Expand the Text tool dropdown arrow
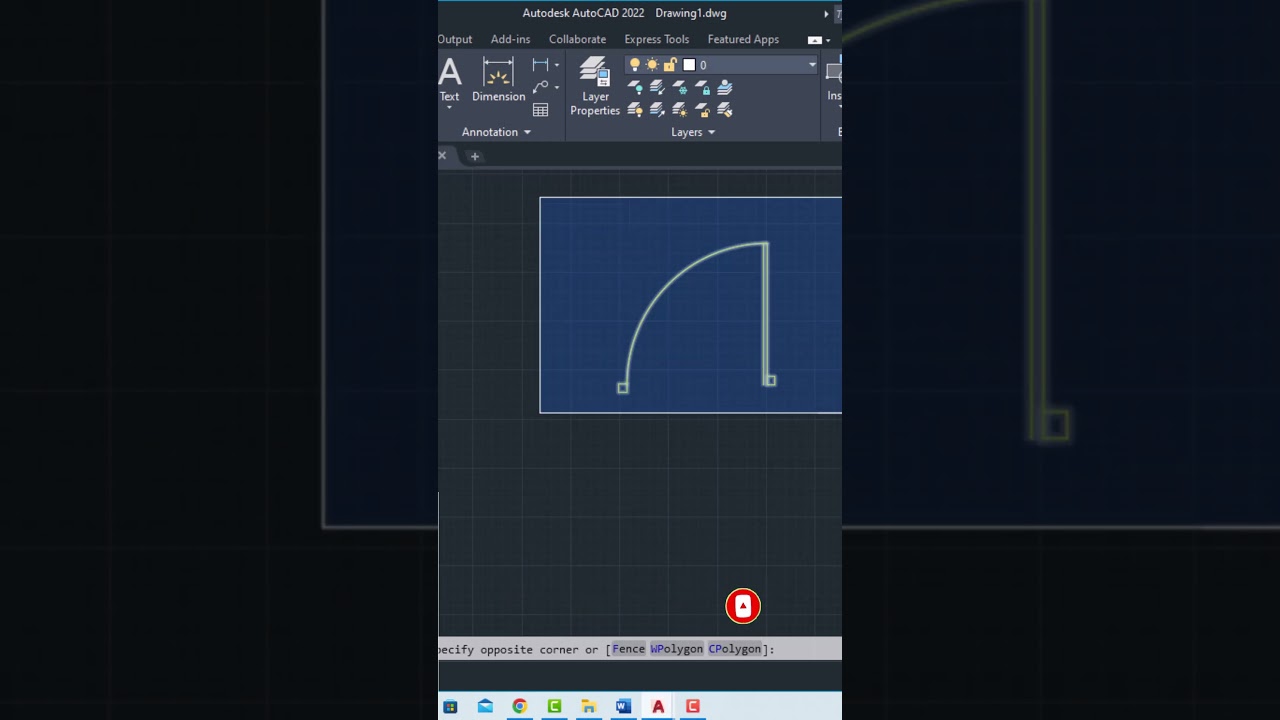Viewport: 1280px width, 720px height. coord(450,108)
